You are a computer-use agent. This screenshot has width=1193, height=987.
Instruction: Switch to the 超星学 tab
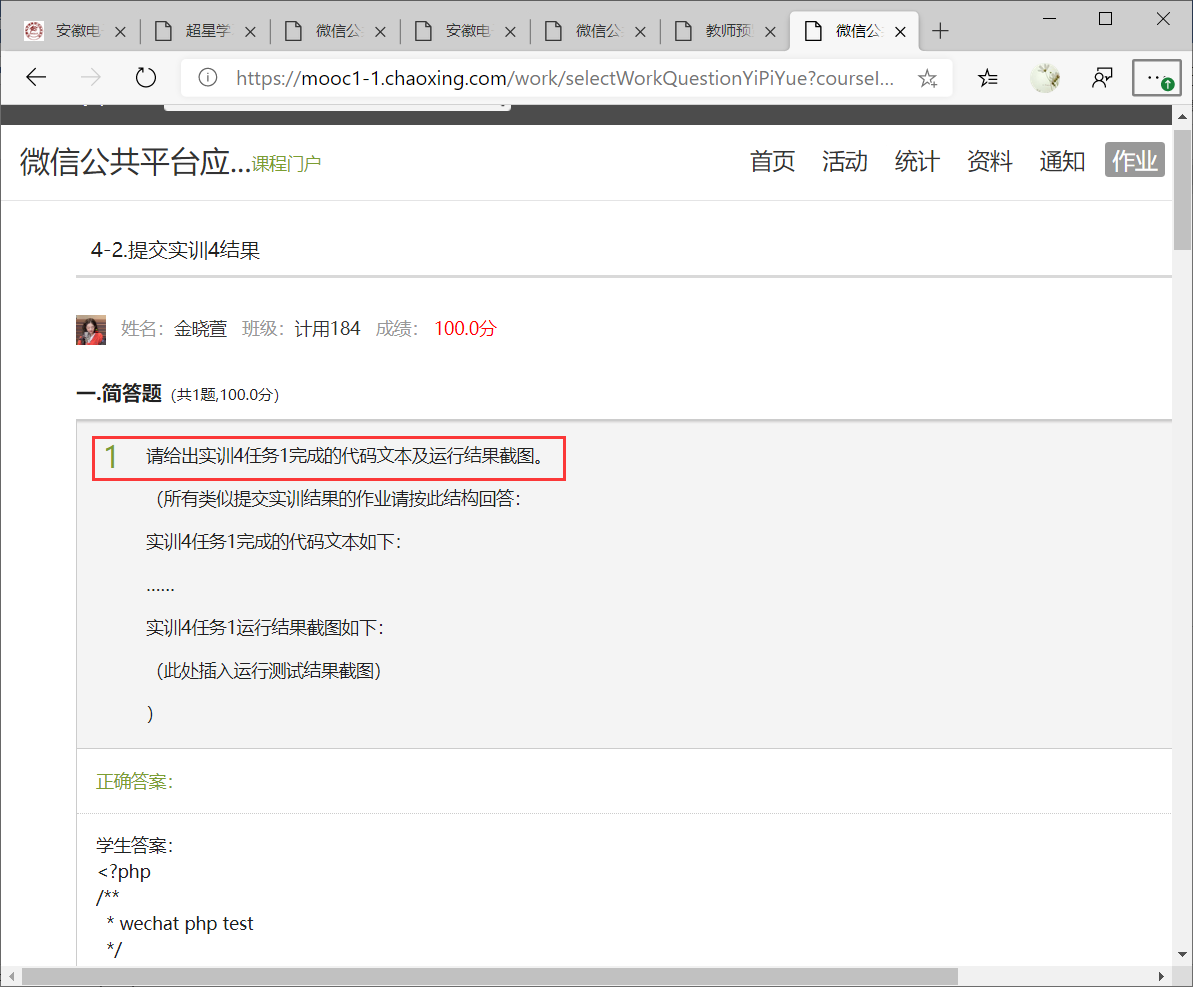[207, 32]
